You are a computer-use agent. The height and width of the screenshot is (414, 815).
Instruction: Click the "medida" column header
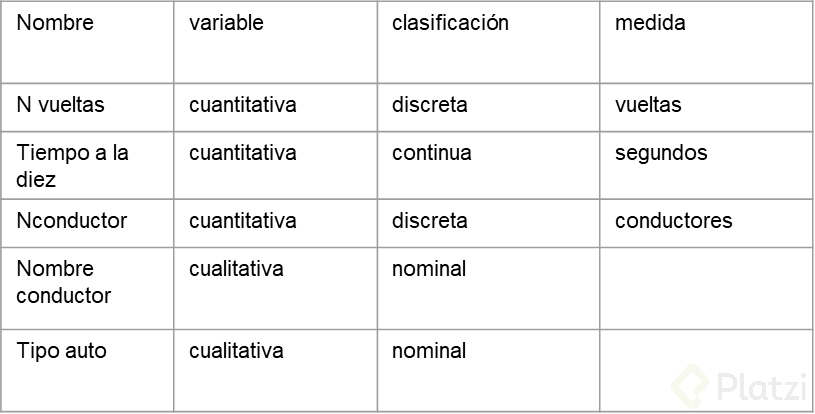tap(650, 23)
